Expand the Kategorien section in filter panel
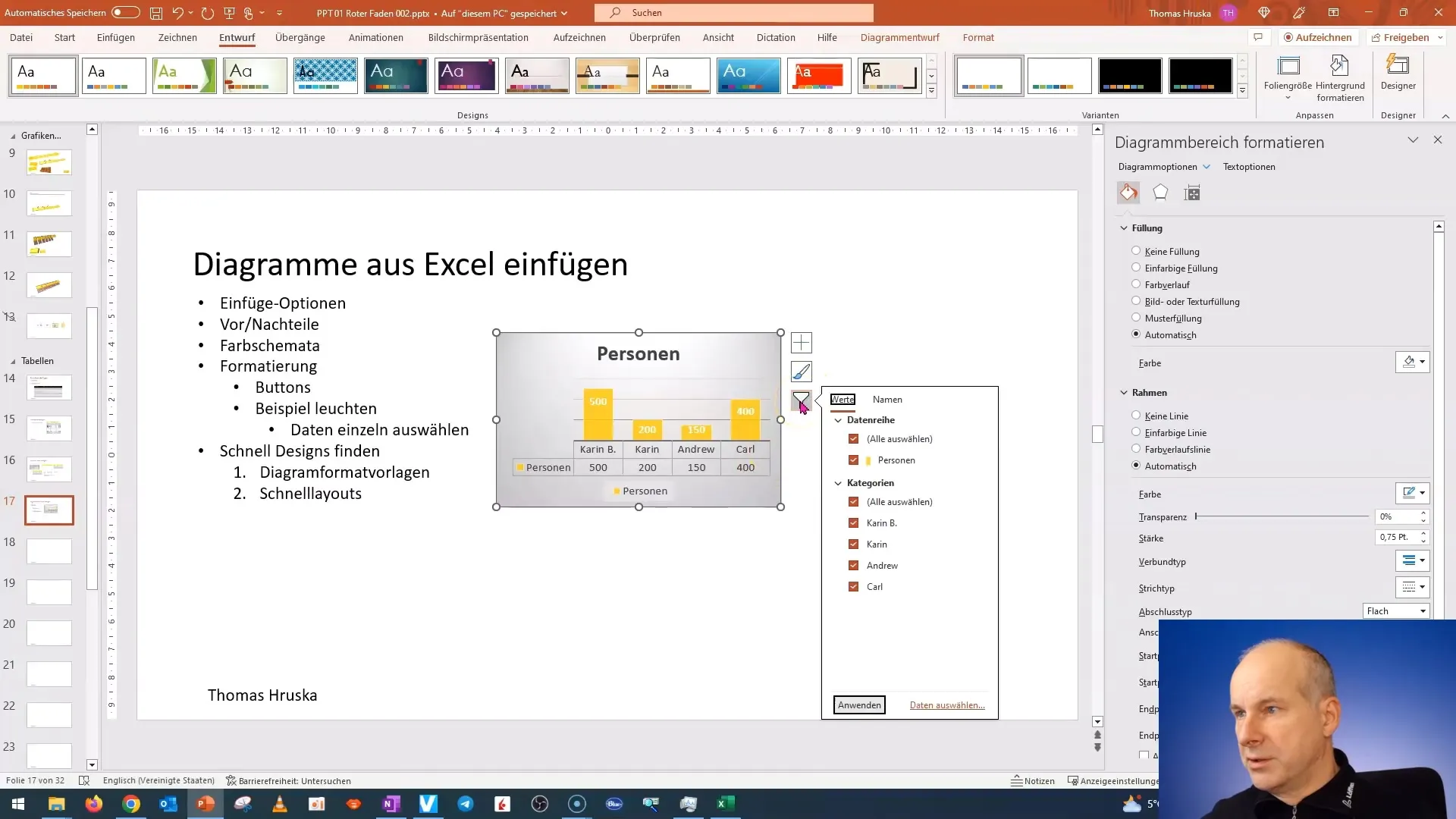Screen dimensions: 1456x819 point(838,482)
